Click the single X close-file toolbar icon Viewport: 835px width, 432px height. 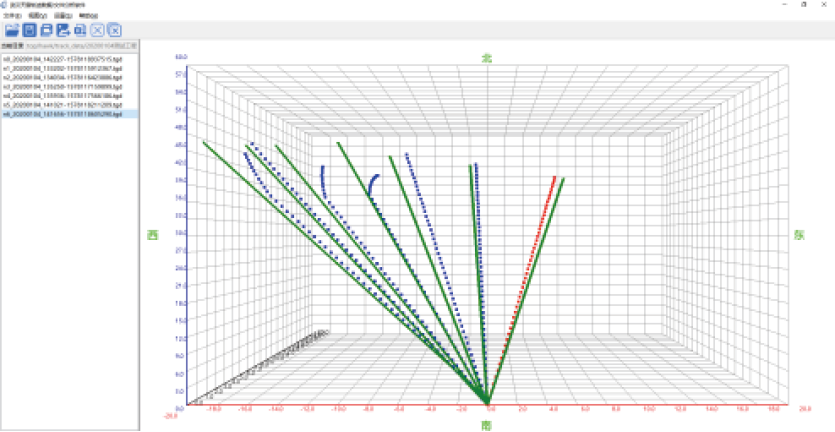pyautogui.click(x=98, y=30)
